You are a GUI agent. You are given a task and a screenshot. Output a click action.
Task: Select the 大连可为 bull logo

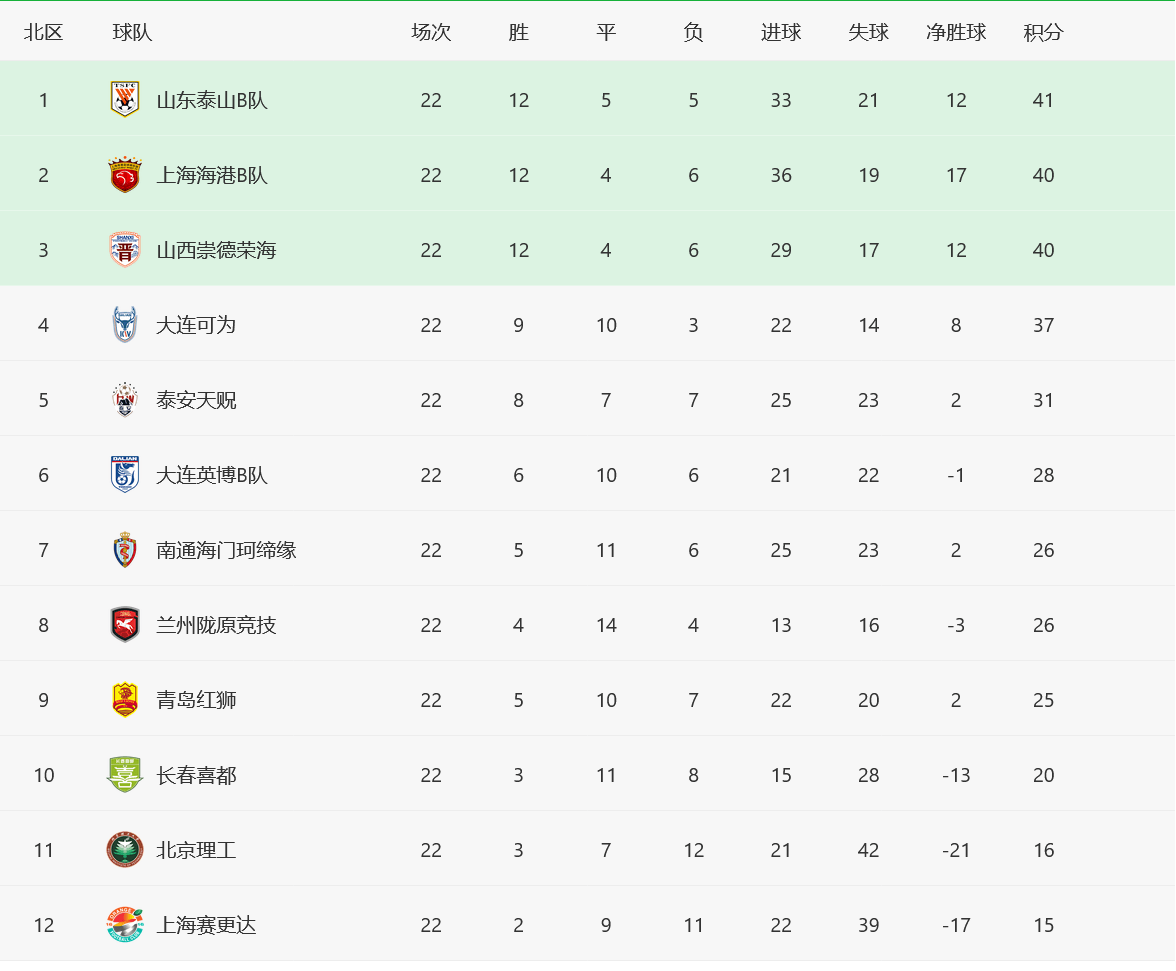[x=124, y=325]
